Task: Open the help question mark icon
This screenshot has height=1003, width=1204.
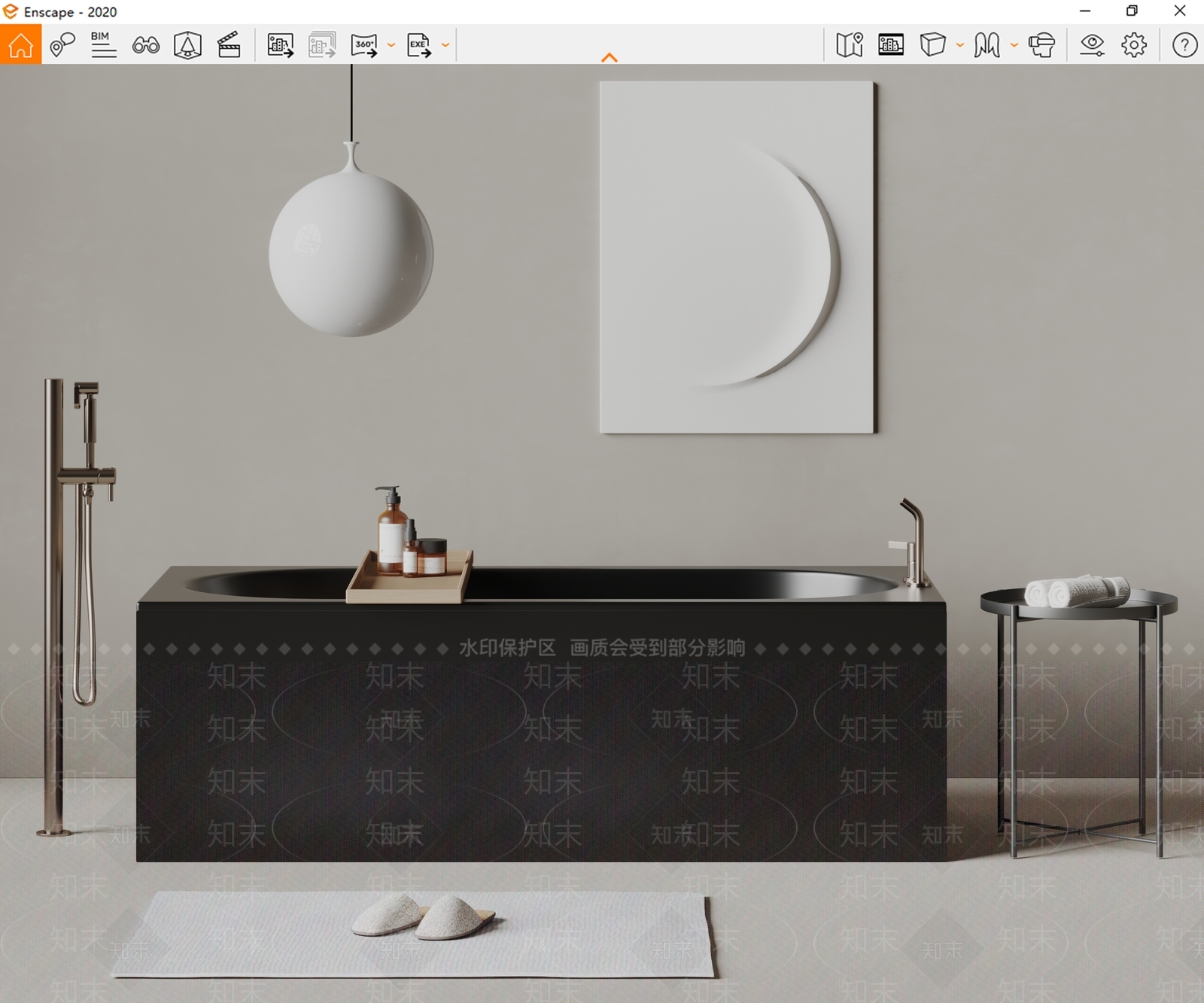Action: coord(1184,45)
